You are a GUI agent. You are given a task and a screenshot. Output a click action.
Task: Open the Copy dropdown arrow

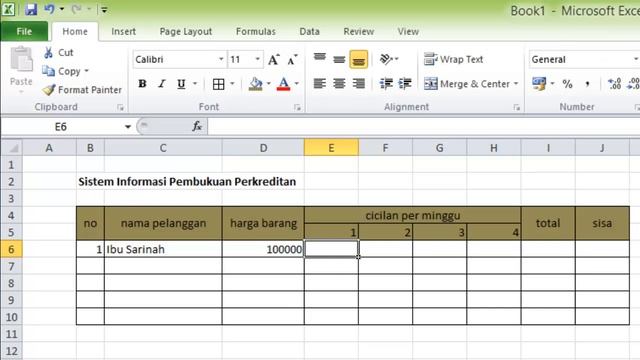[87, 71]
